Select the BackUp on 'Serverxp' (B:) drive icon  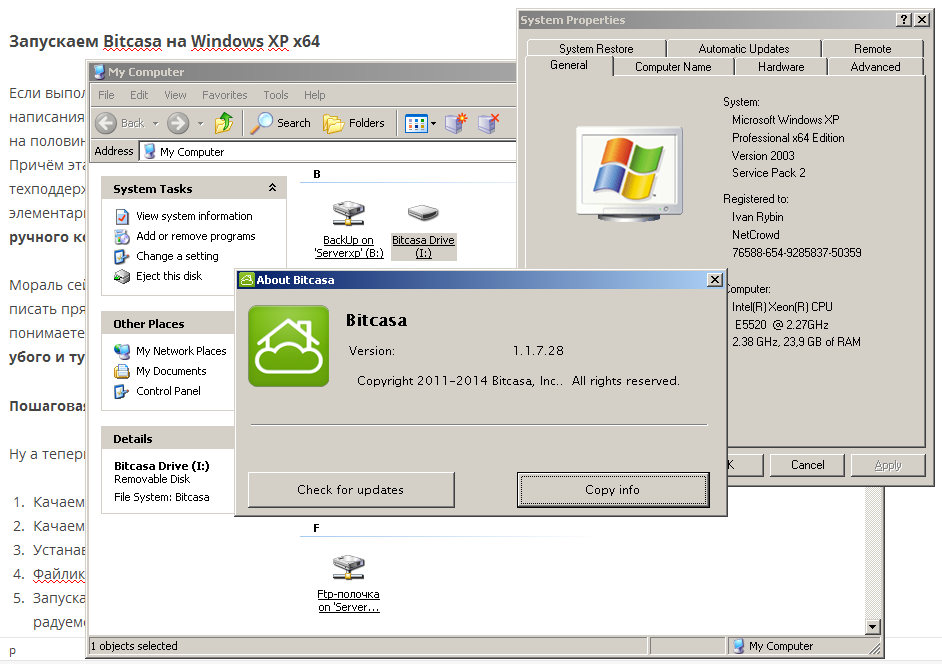(x=348, y=213)
